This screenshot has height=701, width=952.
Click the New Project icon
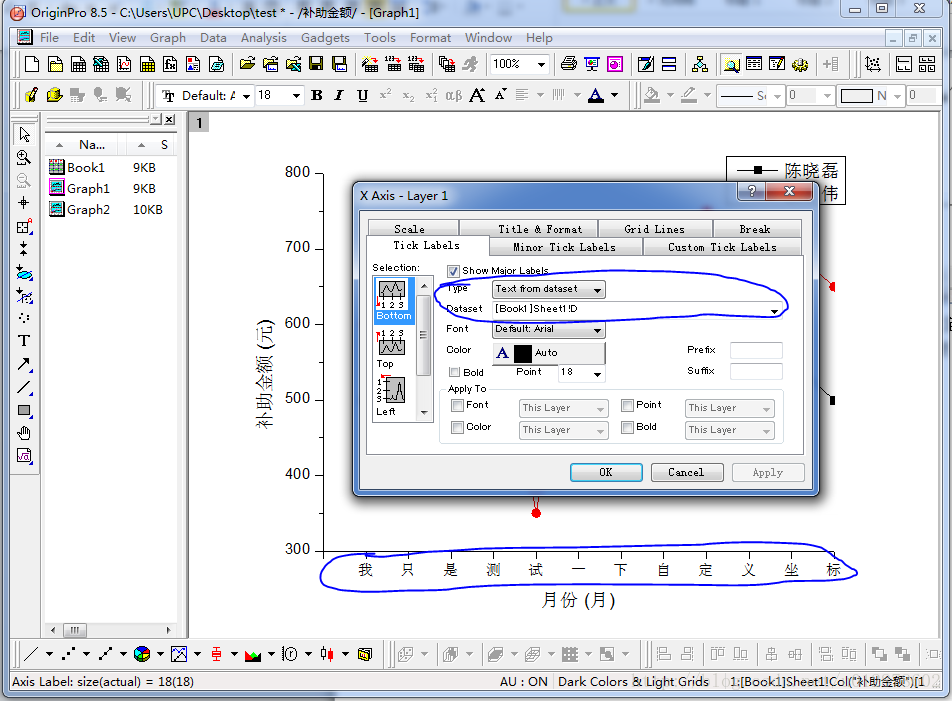(32, 64)
